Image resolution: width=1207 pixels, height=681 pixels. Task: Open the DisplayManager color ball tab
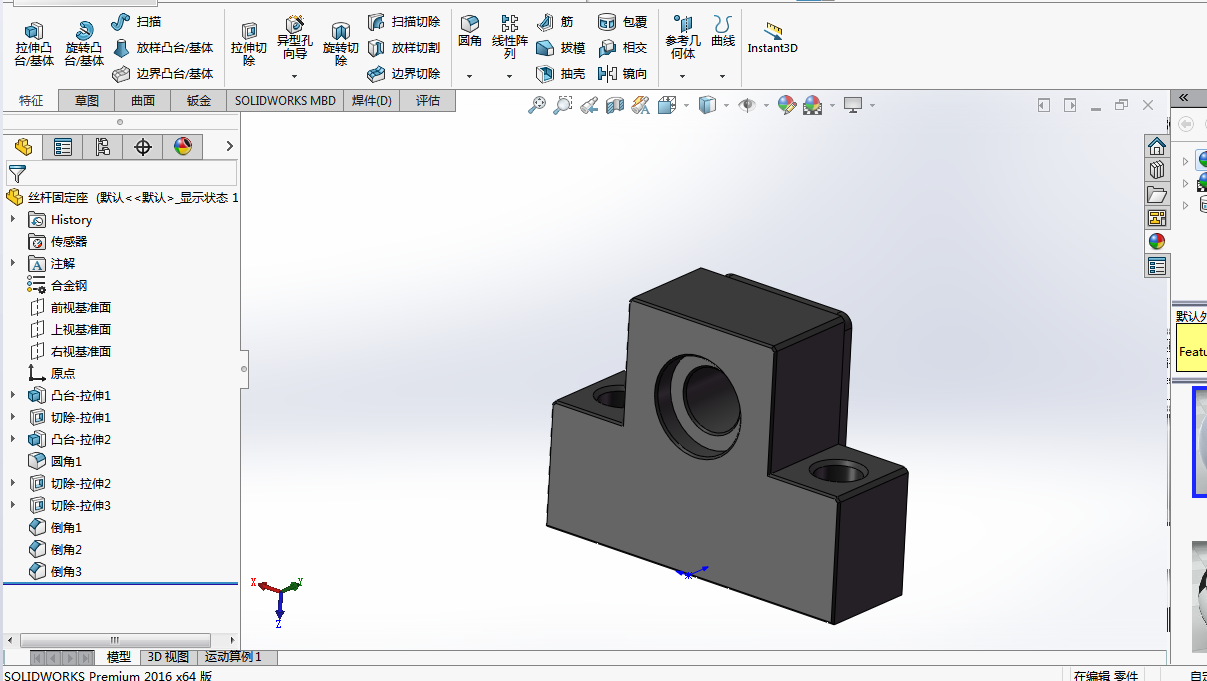click(x=183, y=147)
